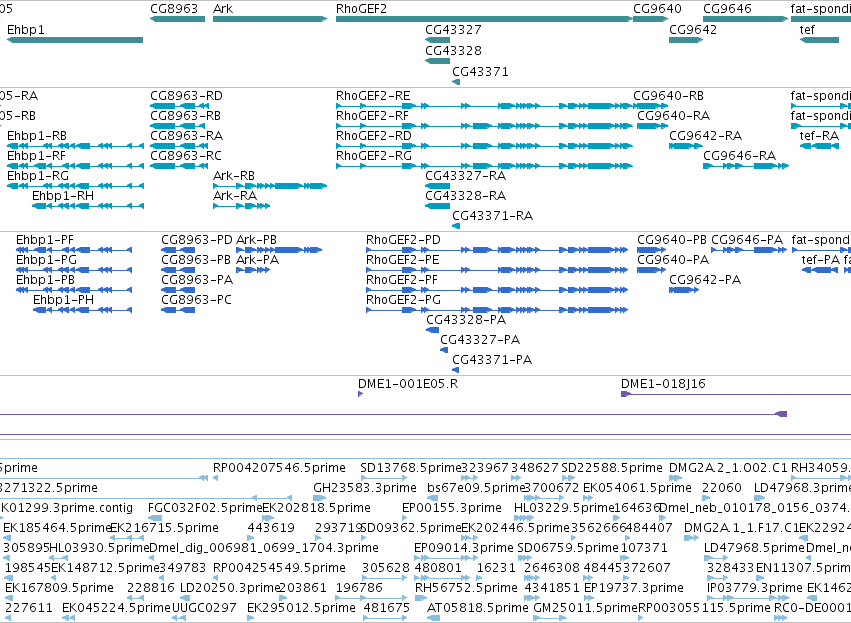Select the Ehbp1-PG protein feature
Viewport: 851px width, 623px height.
(74, 270)
